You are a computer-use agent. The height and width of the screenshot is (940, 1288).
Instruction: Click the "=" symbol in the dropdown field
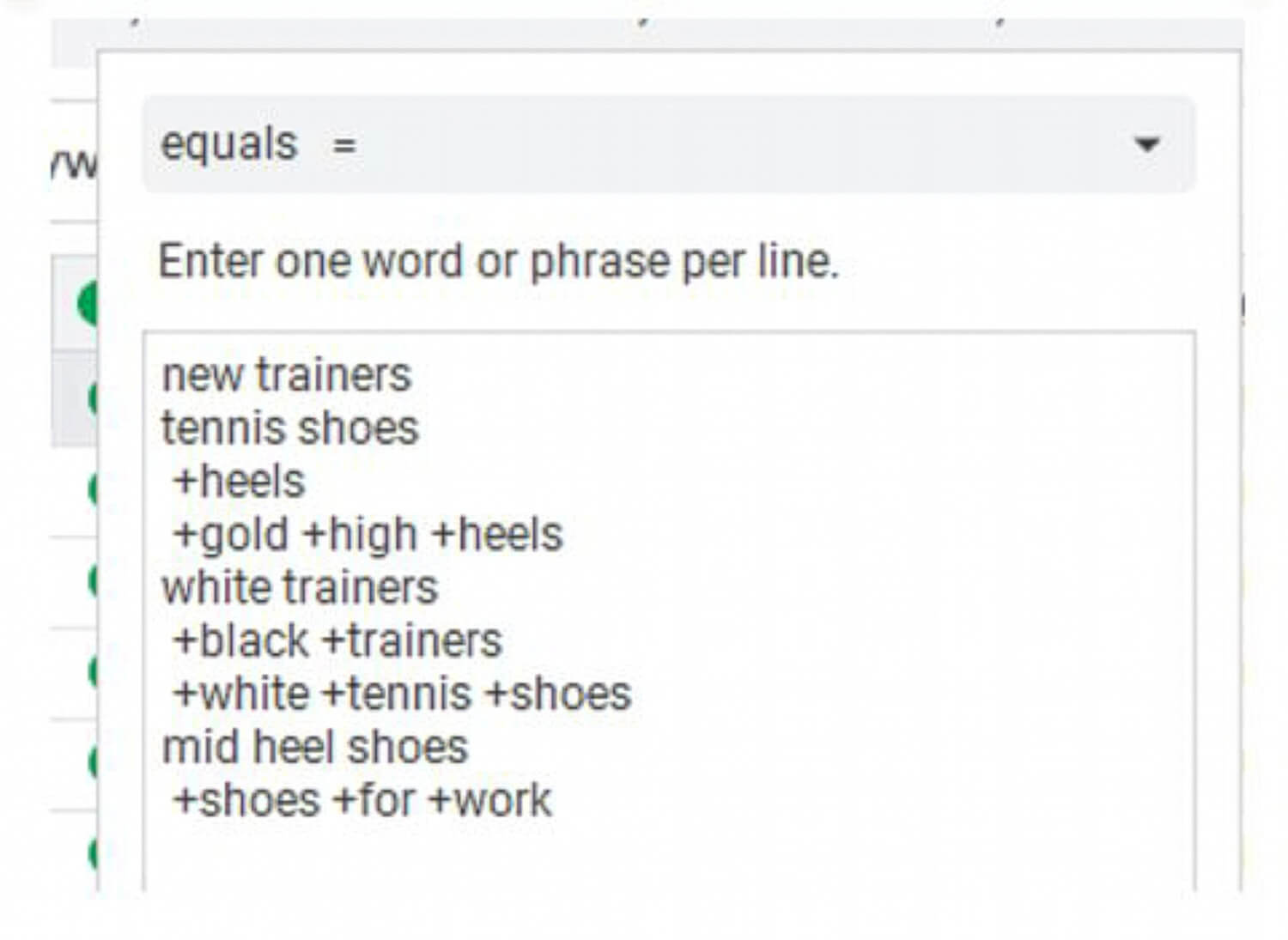point(344,146)
